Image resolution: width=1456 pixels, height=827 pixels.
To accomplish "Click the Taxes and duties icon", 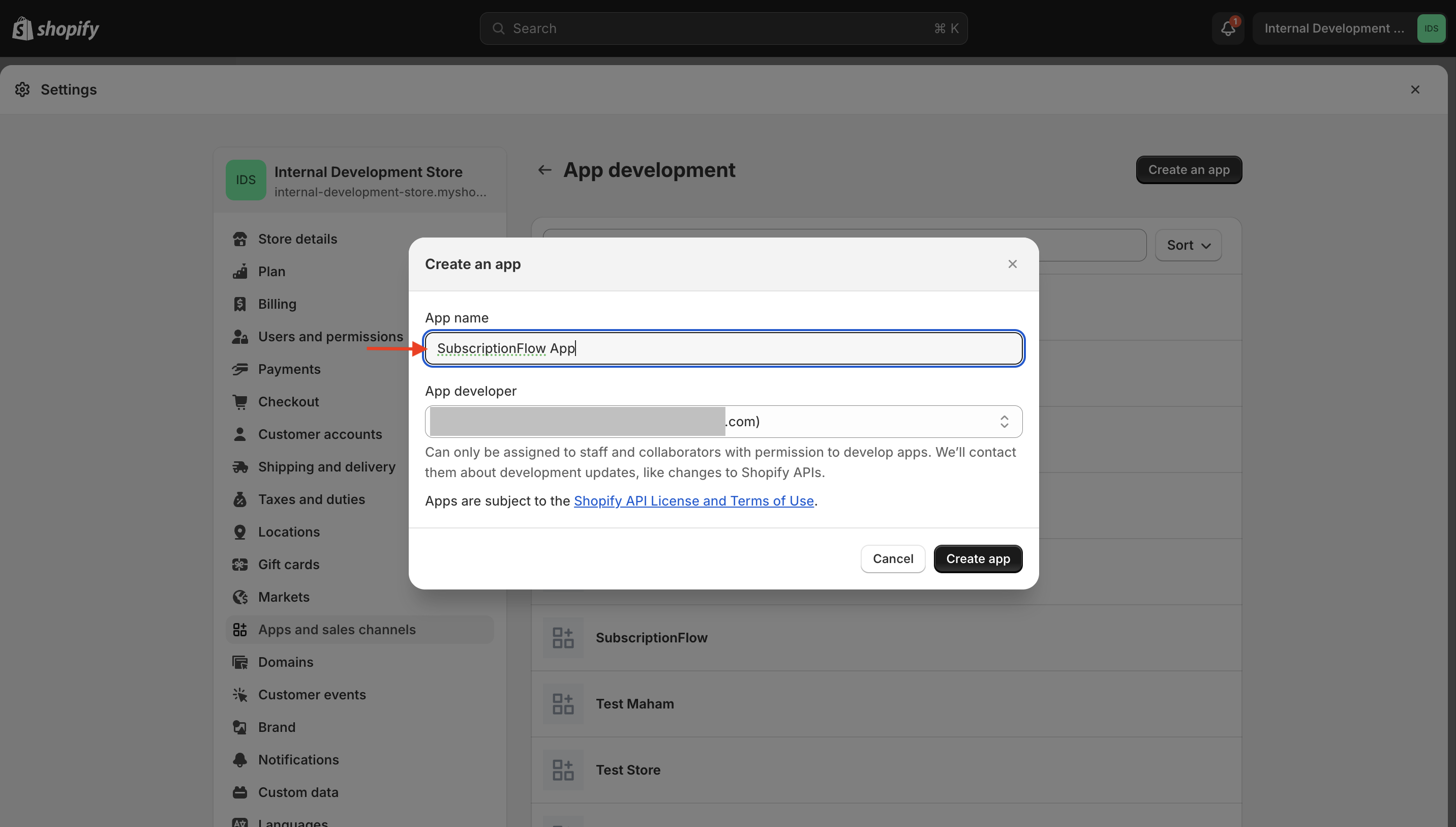I will coord(239,499).
